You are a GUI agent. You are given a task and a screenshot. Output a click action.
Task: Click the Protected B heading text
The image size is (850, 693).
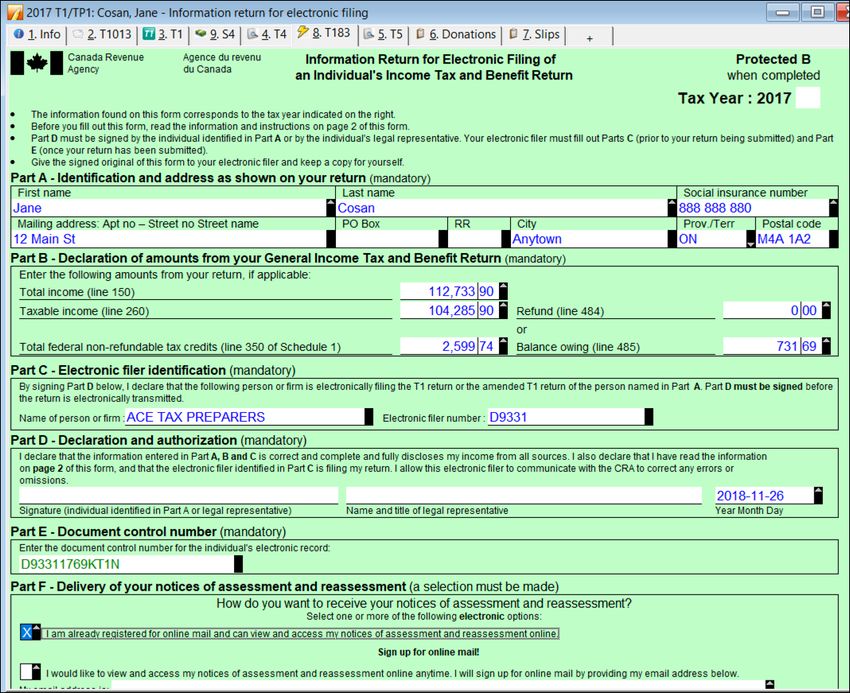click(773, 59)
